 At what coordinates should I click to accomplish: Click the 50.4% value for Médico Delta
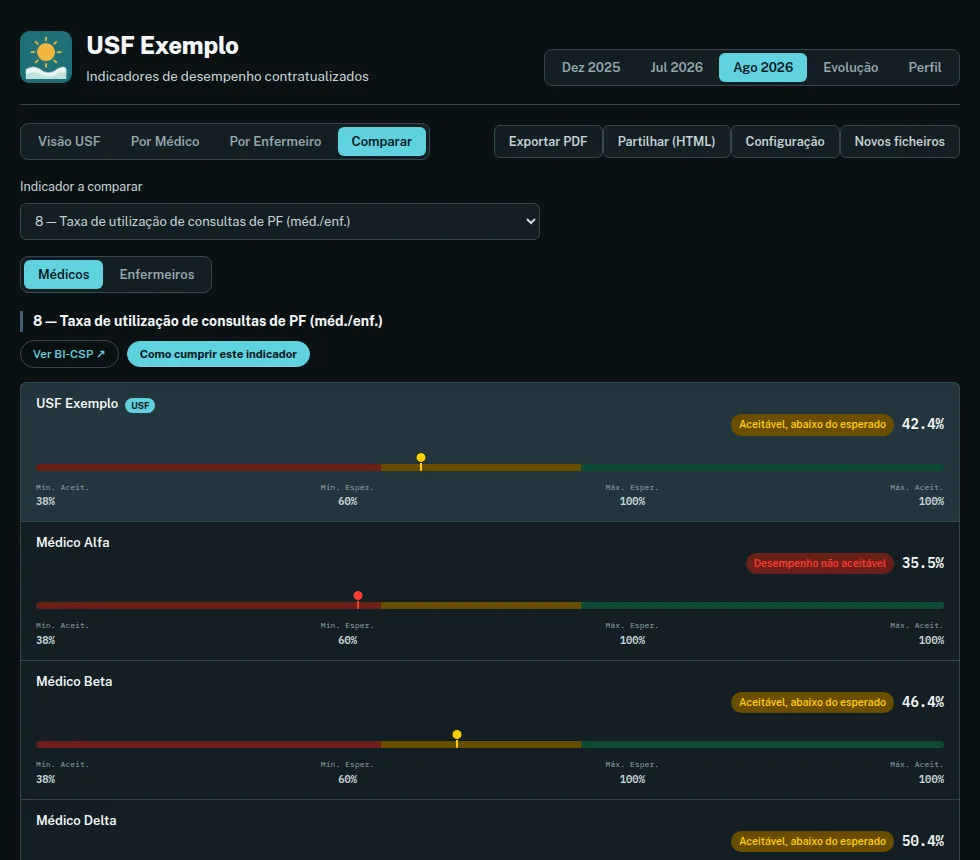coord(922,841)
